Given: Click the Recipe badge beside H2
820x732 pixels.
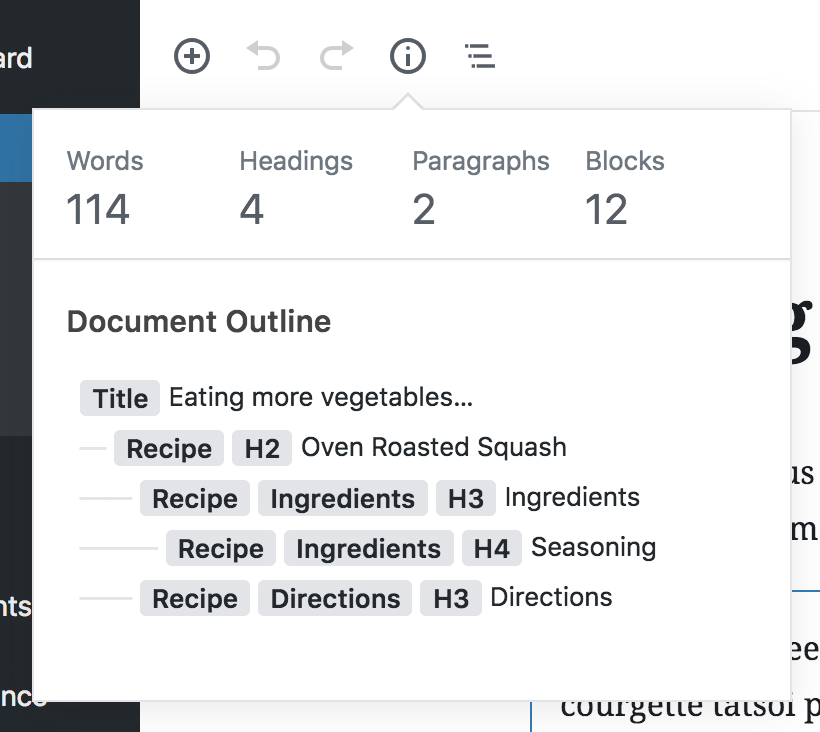Looking at the screenshot, I should click(169, 448).
